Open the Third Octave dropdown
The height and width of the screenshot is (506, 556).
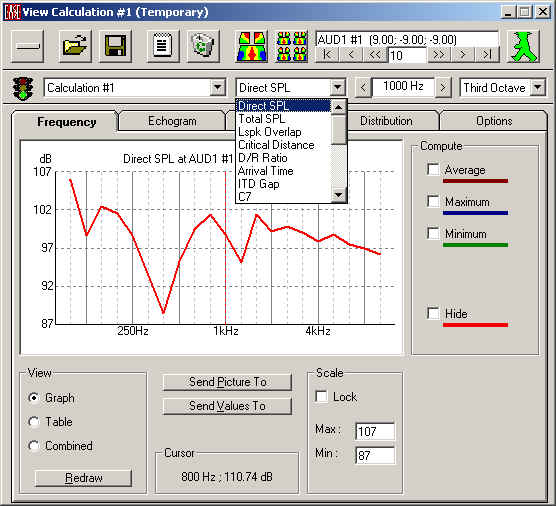click(x=538, y=88)
